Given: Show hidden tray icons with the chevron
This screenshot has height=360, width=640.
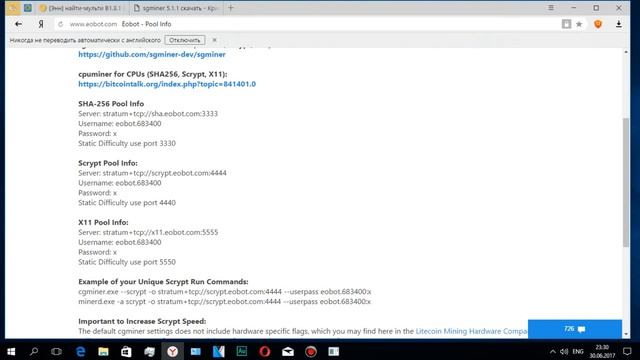Looking at the screenshot, I should click(x=552, y=351).
